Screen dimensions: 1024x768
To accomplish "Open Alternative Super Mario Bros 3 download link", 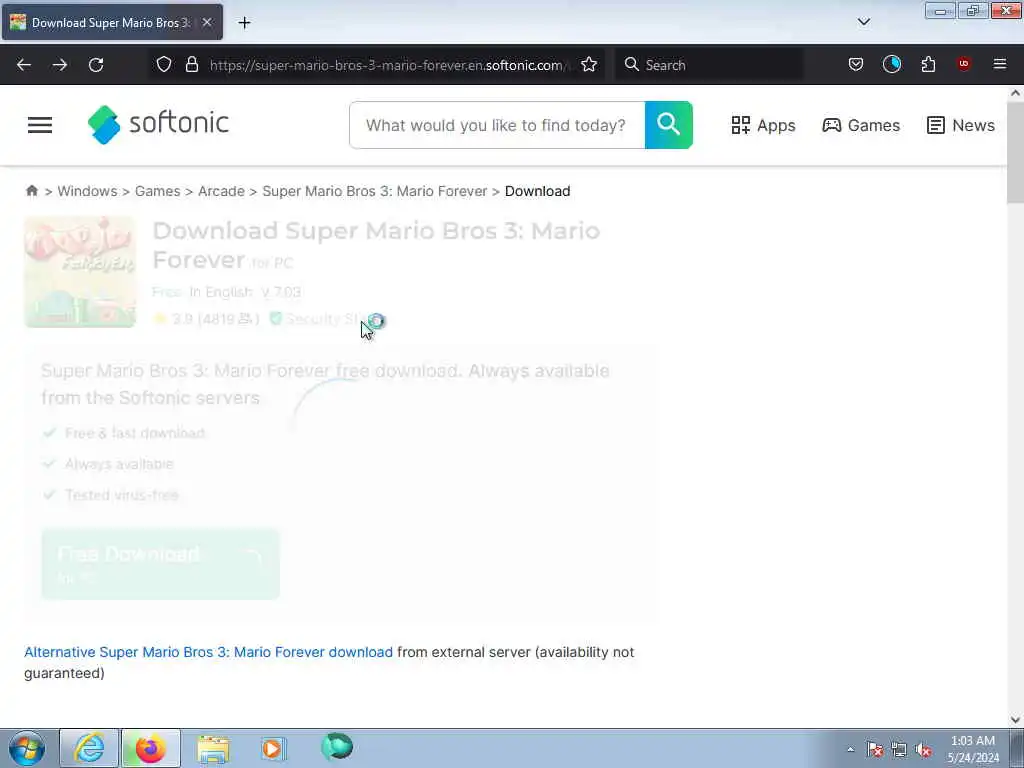I will (208, 652).
